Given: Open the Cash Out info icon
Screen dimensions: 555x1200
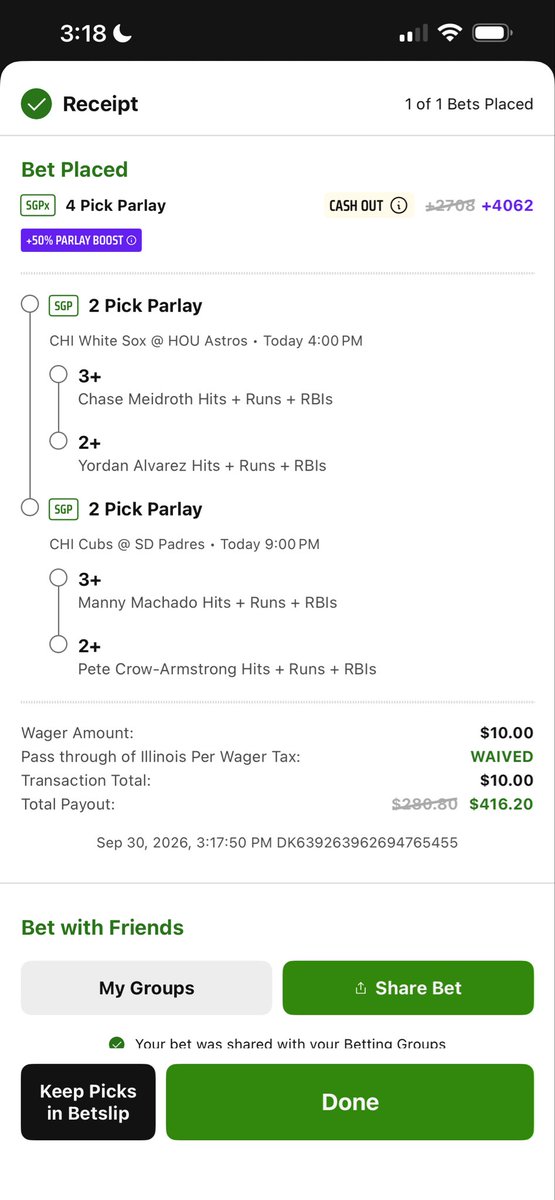Looking at the screenshot, I should [x=399, y=206].
